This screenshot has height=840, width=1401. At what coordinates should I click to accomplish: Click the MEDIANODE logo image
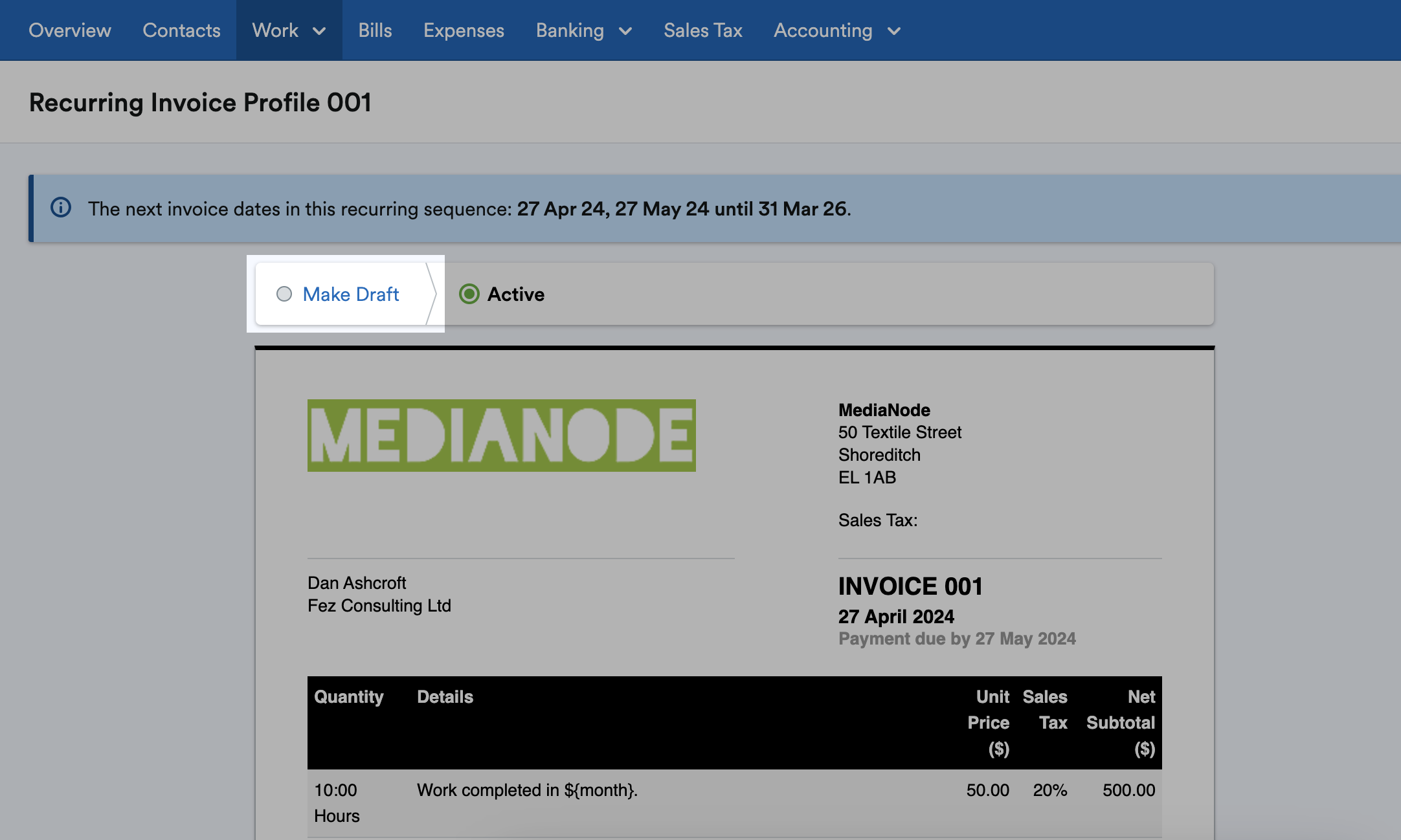pos(501,435)
